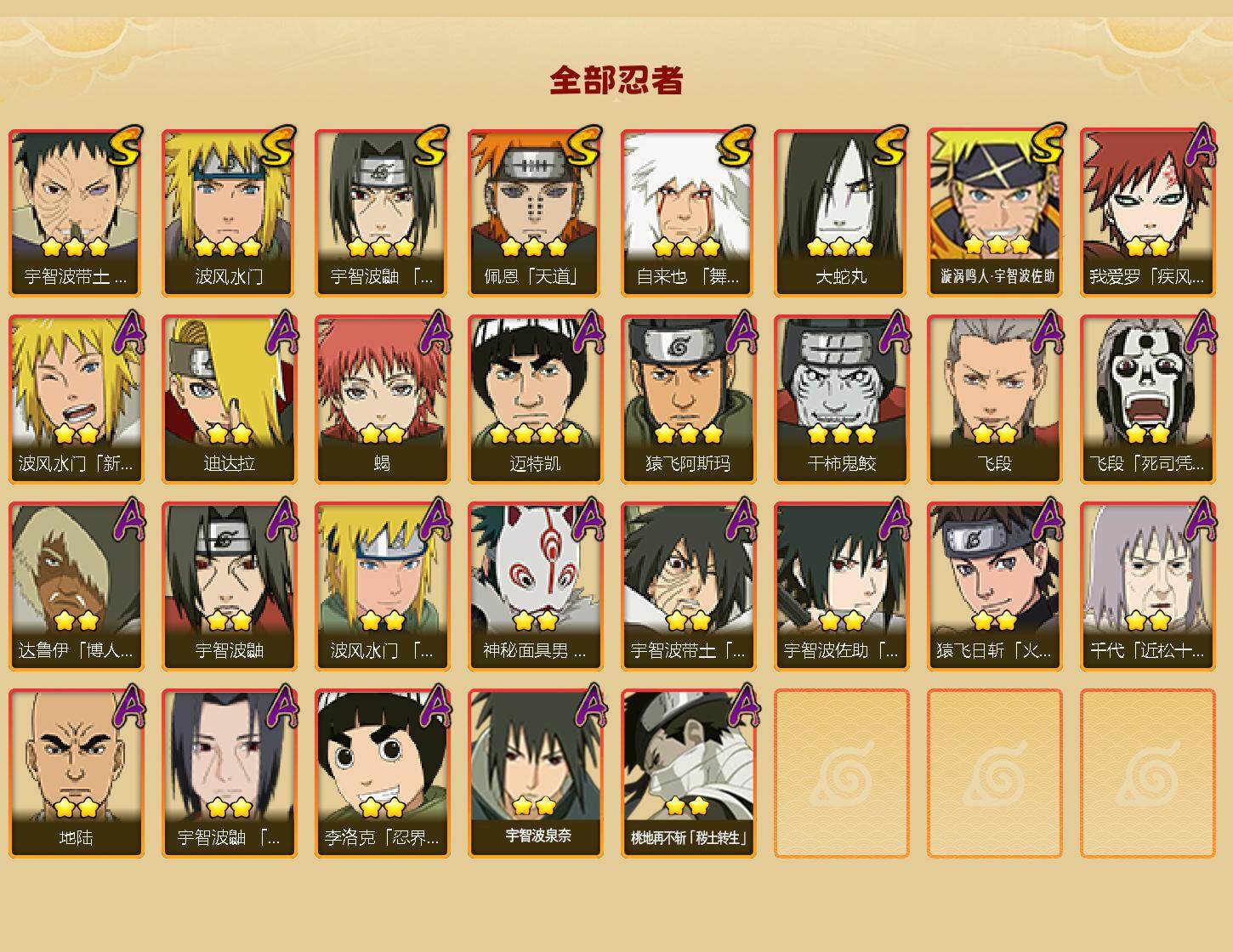Open the 蝎 ninja card
This screenshot has width=1233, height=952.
tap(382, 399)
